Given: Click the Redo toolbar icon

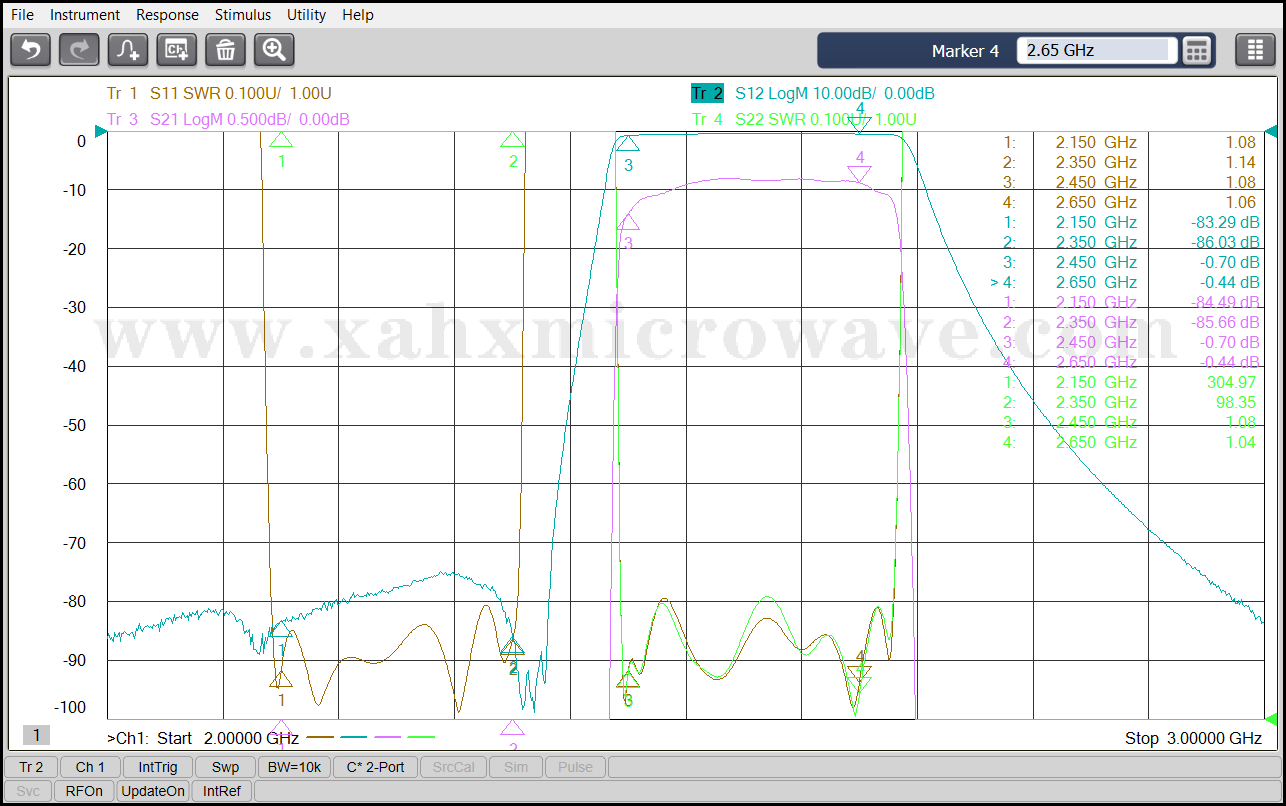Looking at the screenshot, I should [80, 49].
